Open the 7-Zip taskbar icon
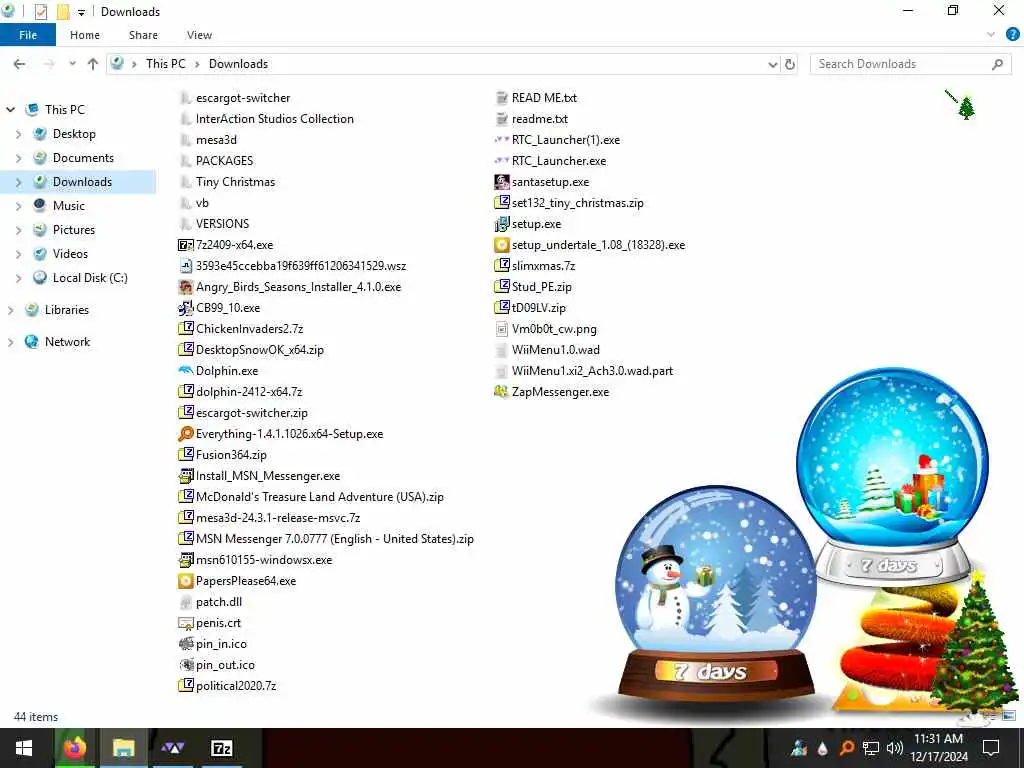 pos(221,748)
